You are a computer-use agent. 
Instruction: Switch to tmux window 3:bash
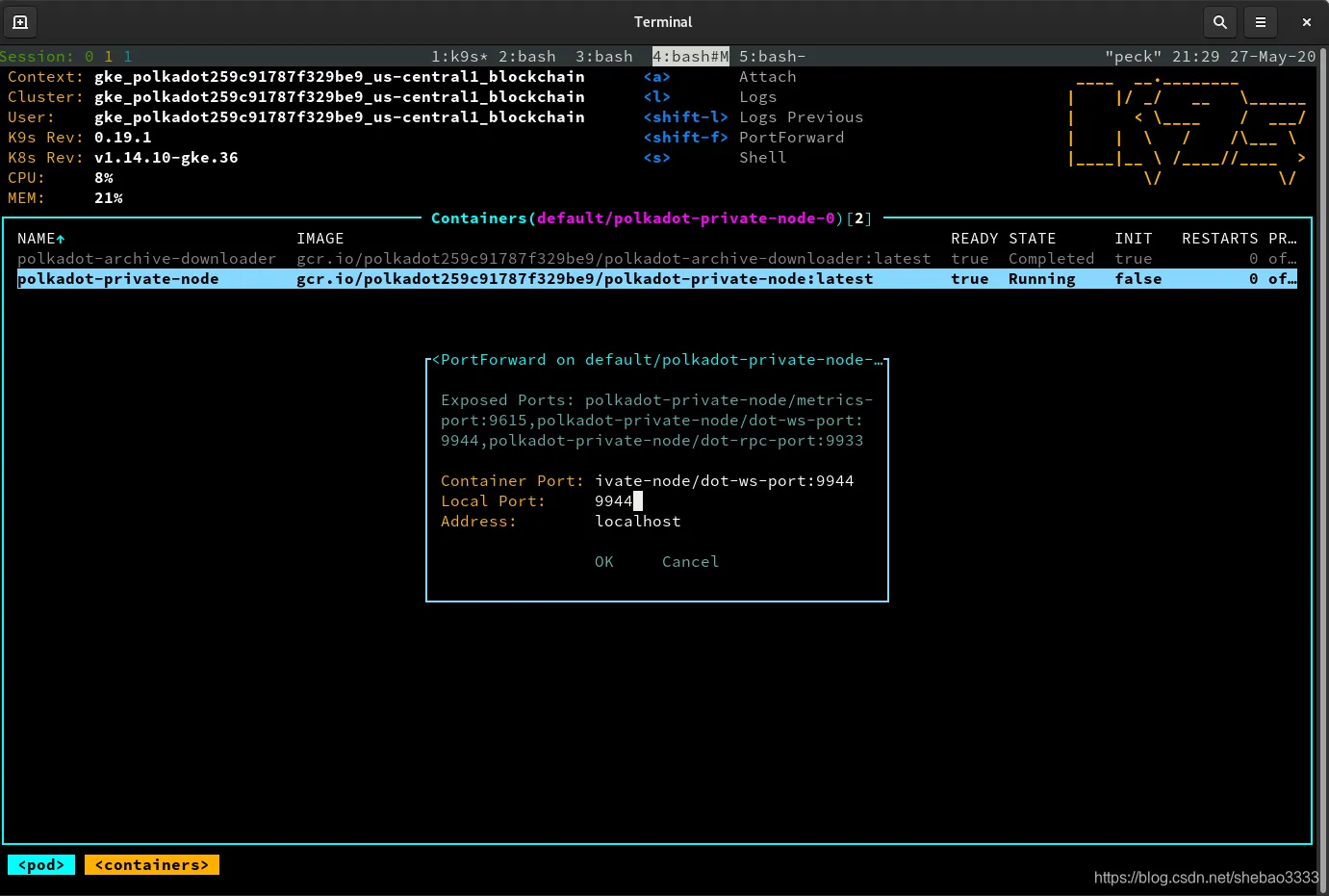pos(603,57)
